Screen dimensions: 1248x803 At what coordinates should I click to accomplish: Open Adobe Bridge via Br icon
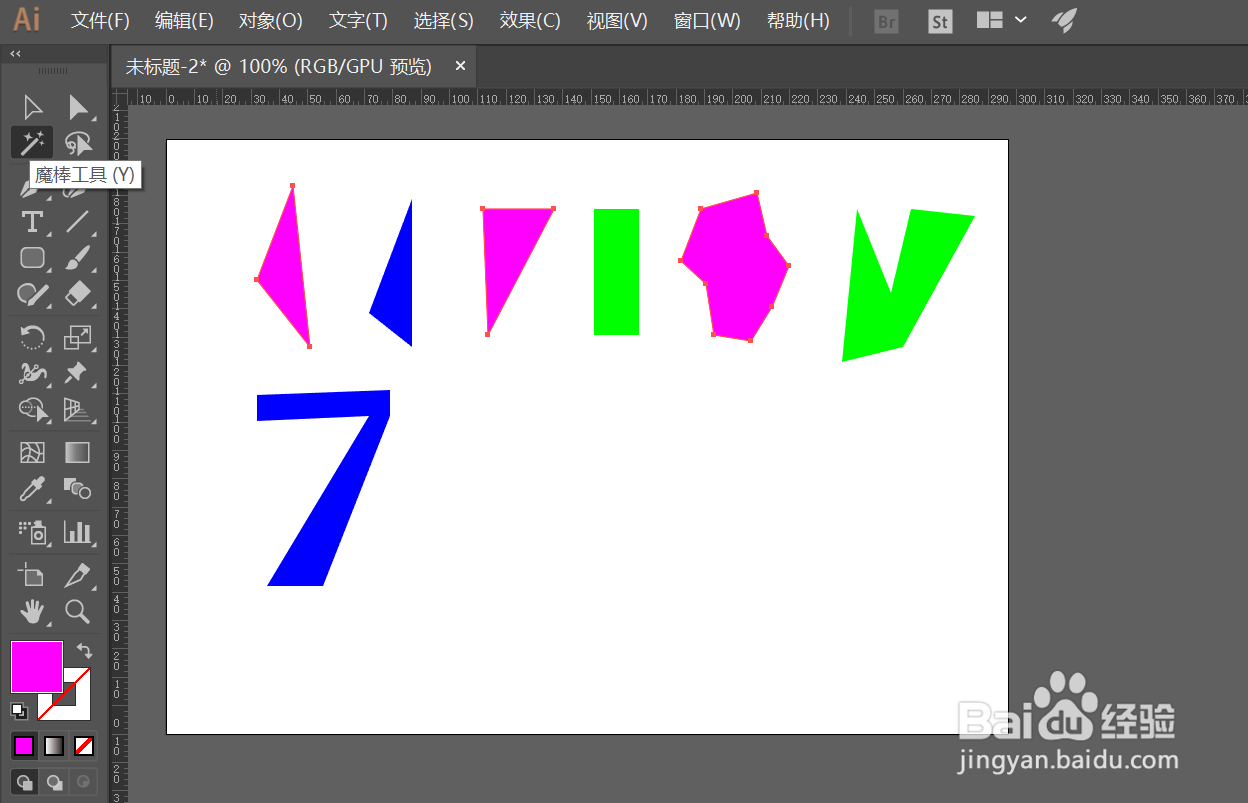[x=887, y=21]
